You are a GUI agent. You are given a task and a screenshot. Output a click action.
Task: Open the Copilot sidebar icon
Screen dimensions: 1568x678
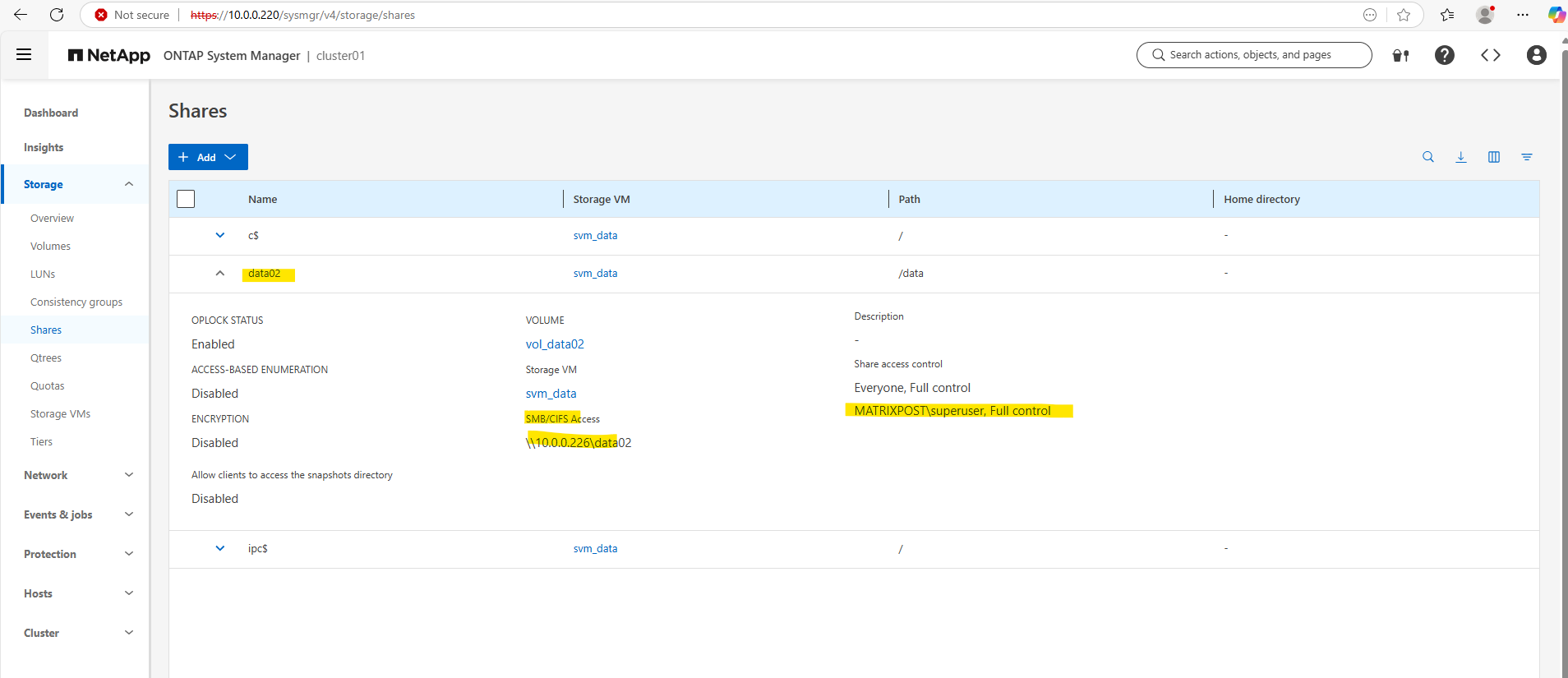[1556, 15]
